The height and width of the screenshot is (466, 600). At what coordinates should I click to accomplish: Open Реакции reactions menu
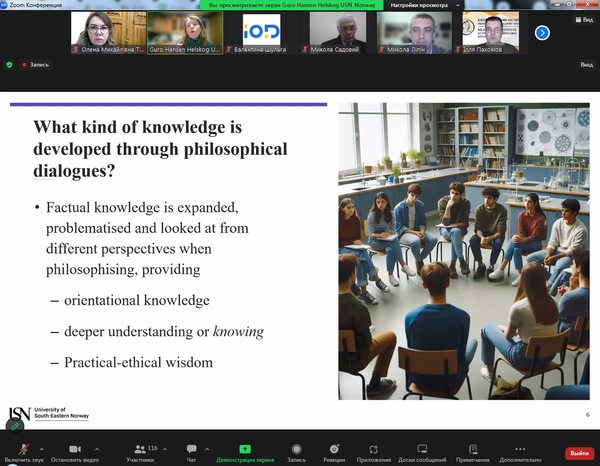[334, 449]
